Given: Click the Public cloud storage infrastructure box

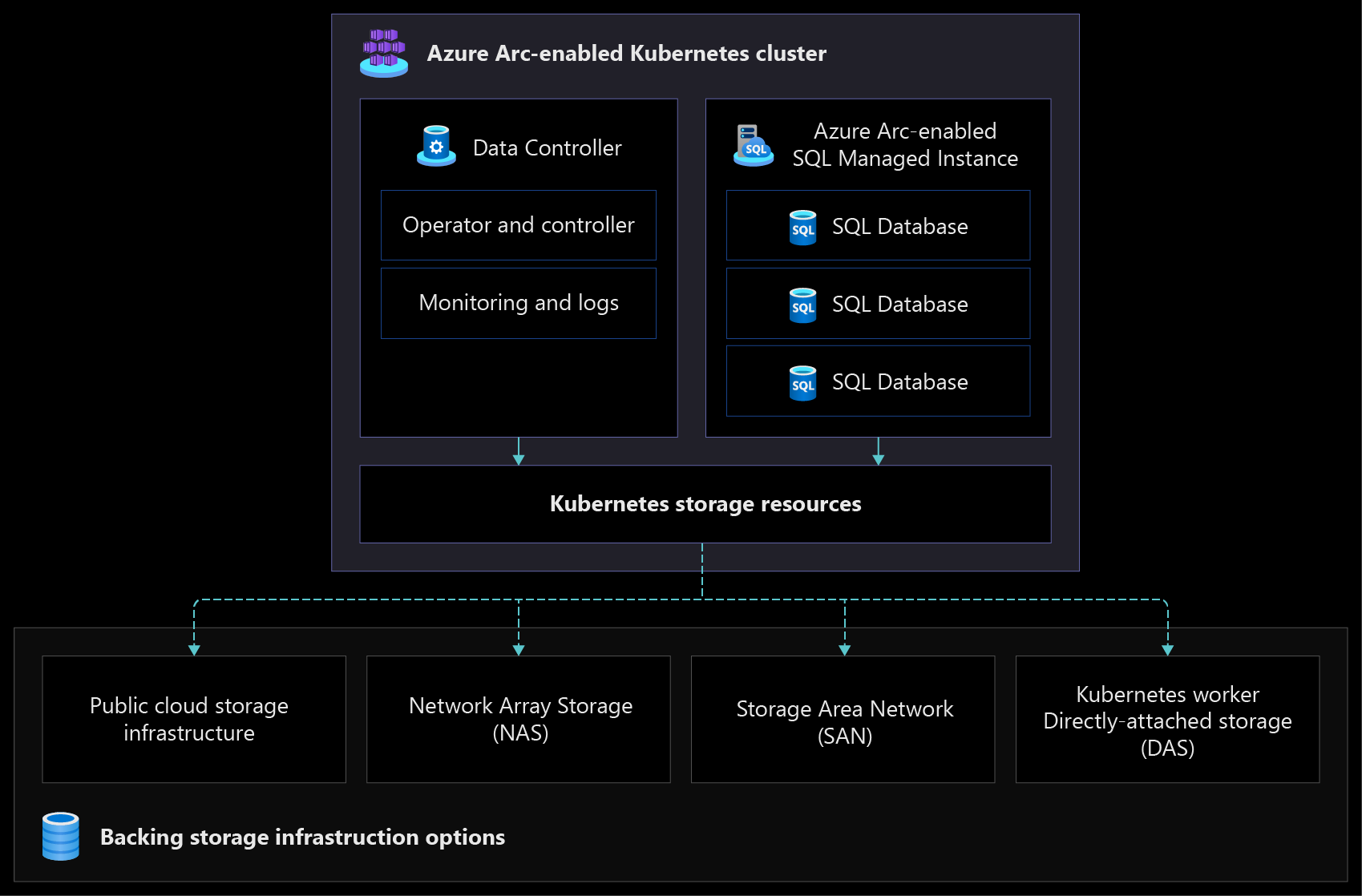Looking at the screenshot, I should point(194,720).
